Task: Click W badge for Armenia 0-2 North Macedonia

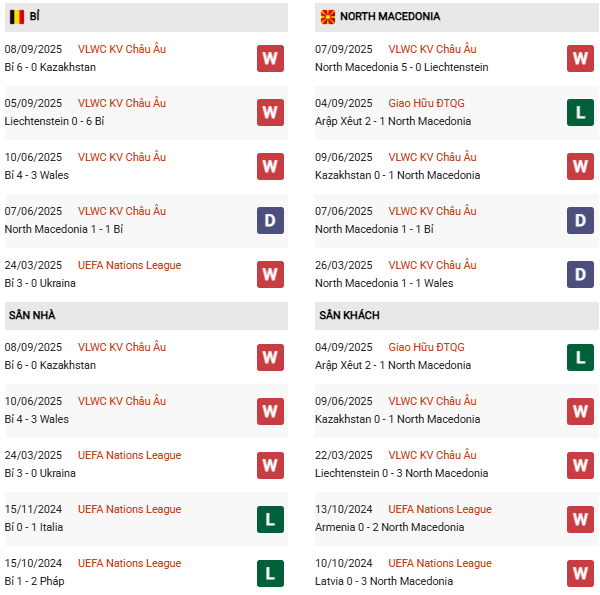Action: click(x=580, y=518)
